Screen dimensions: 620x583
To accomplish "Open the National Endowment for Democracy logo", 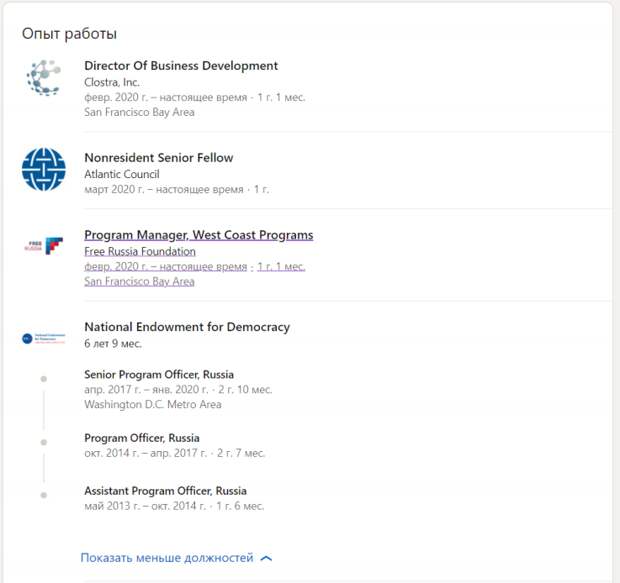I will tap(43, 339).
